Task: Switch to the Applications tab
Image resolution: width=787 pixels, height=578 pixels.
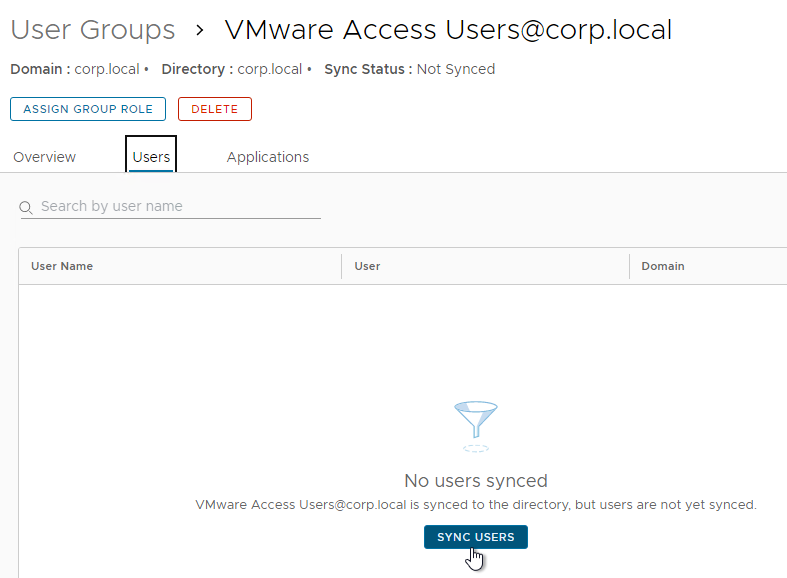Action: [268, 157]
